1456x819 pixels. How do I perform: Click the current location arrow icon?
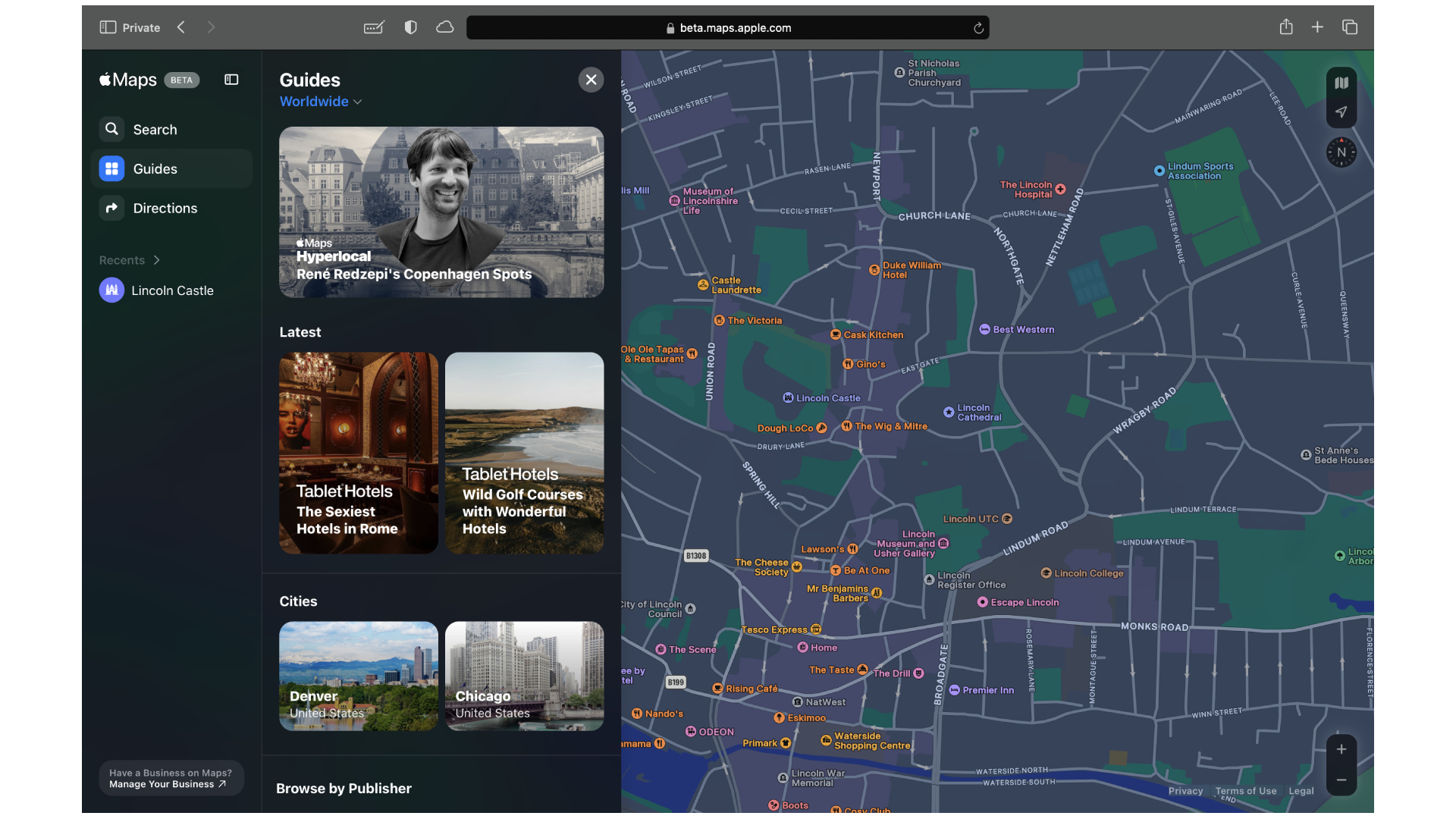pyautogui.click(x=1341, y=112)
